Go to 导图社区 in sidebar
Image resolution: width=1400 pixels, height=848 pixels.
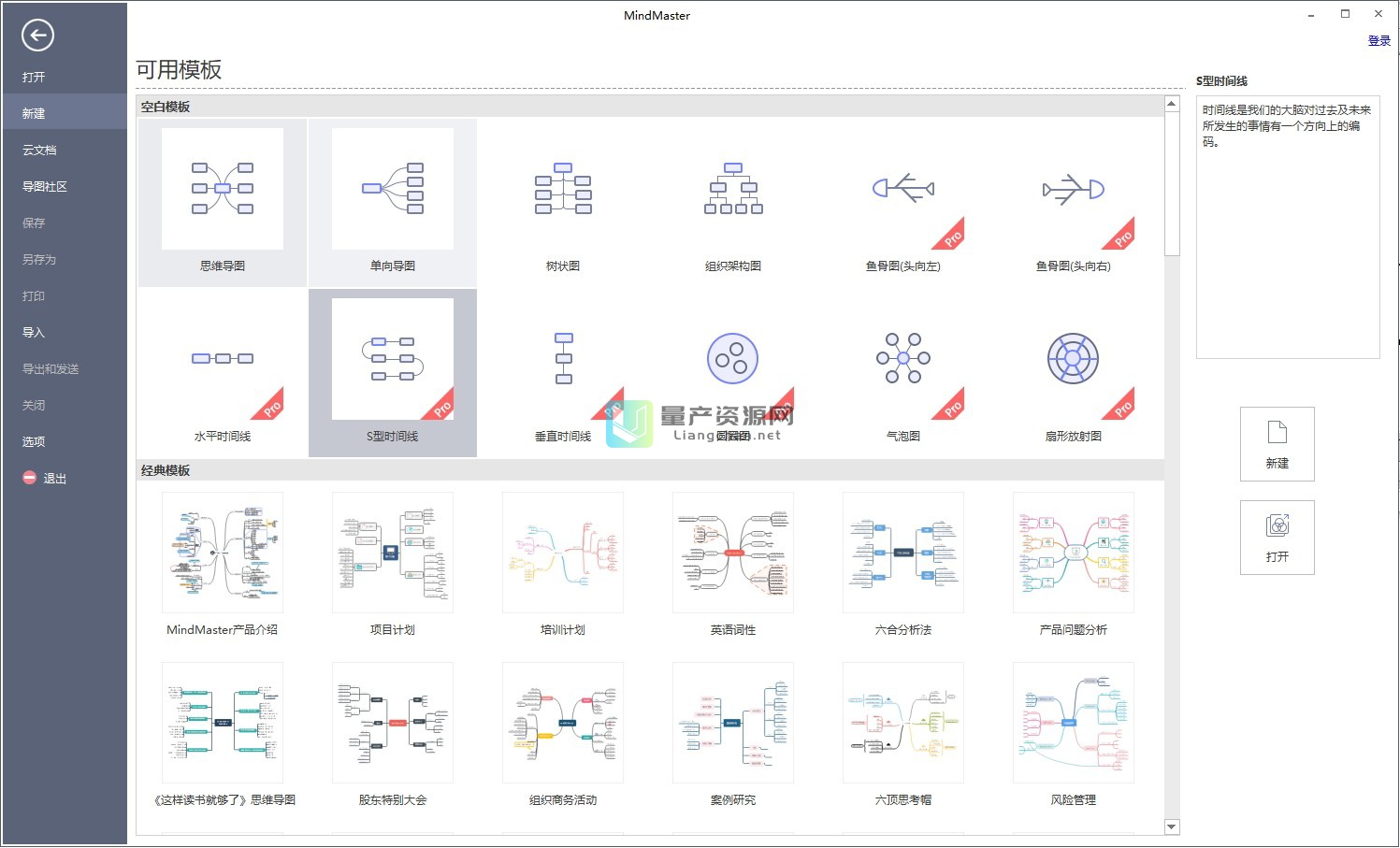point(64,186)
